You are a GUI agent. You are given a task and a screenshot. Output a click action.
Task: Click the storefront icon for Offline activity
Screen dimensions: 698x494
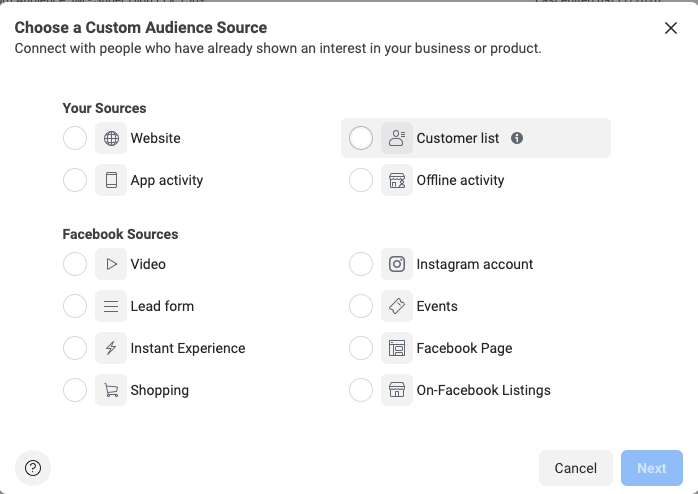[x=397, y=180]
